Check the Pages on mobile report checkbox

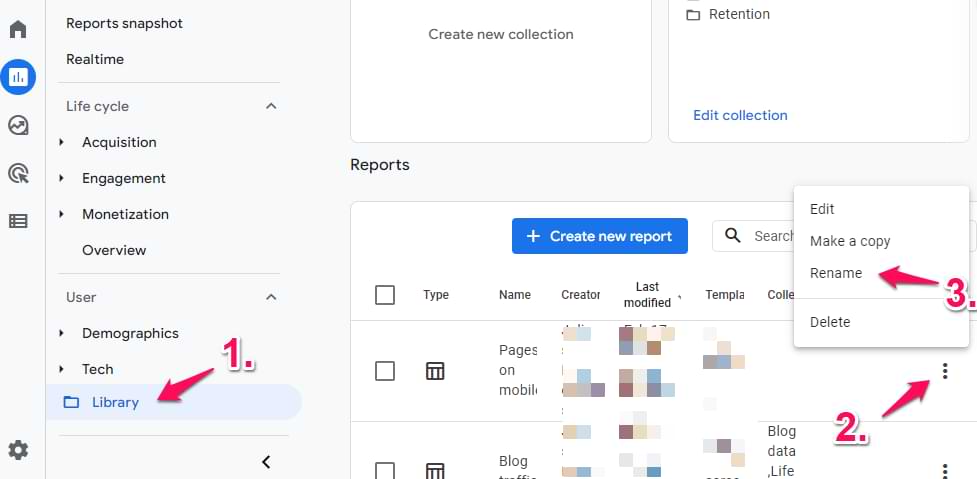click(385, 371)
